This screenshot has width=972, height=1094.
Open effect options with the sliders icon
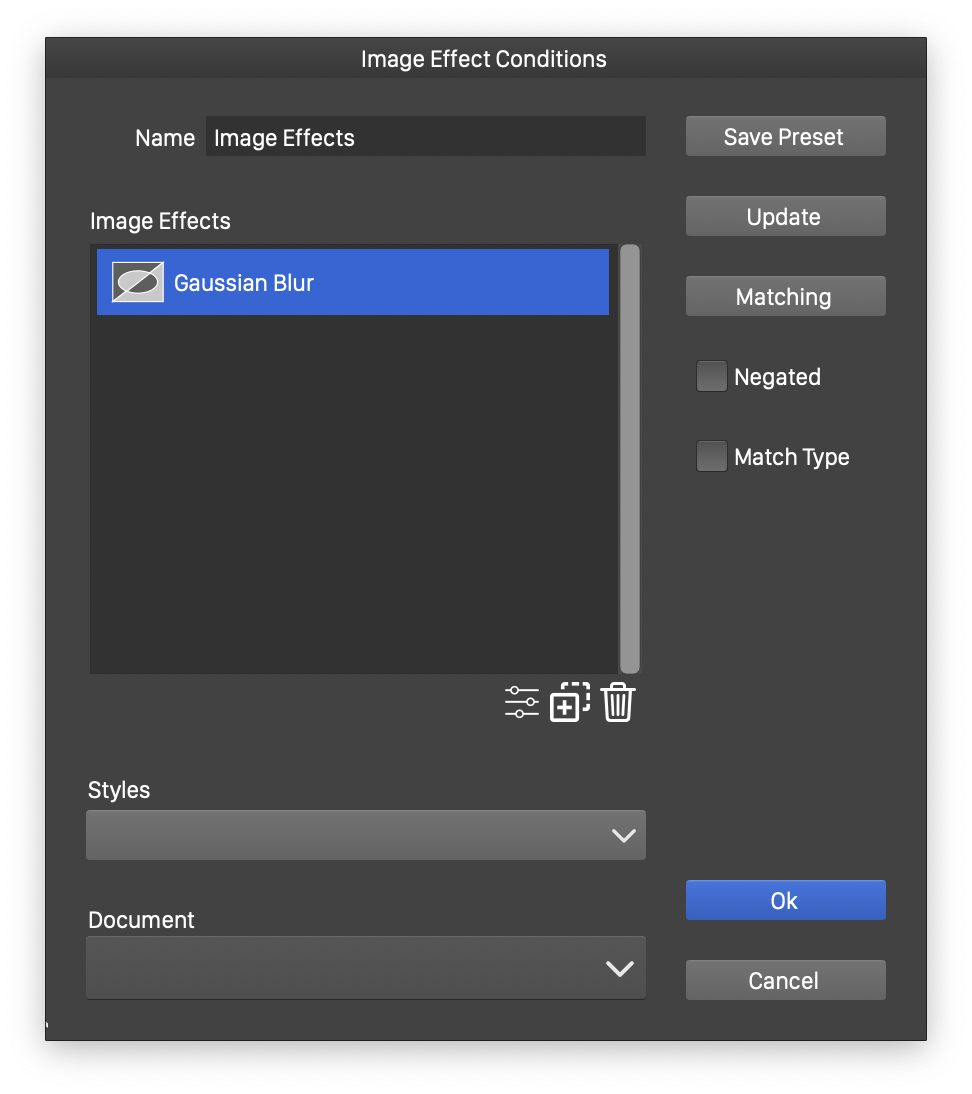(x=521, y=702)
